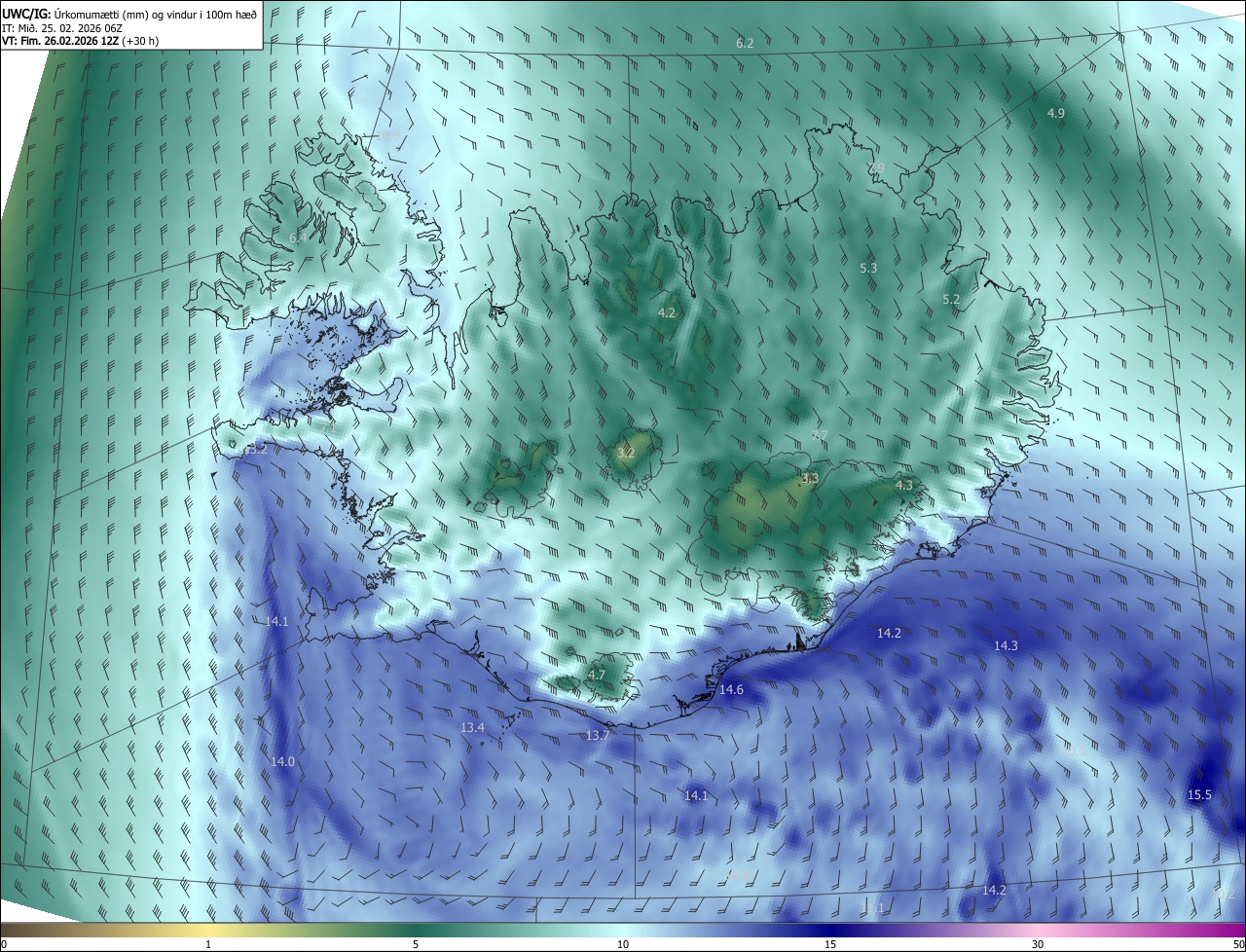Viewport: 1246px width, 952px height.
Task: Click the legend tick label 5
Action: tap(416, 944)
